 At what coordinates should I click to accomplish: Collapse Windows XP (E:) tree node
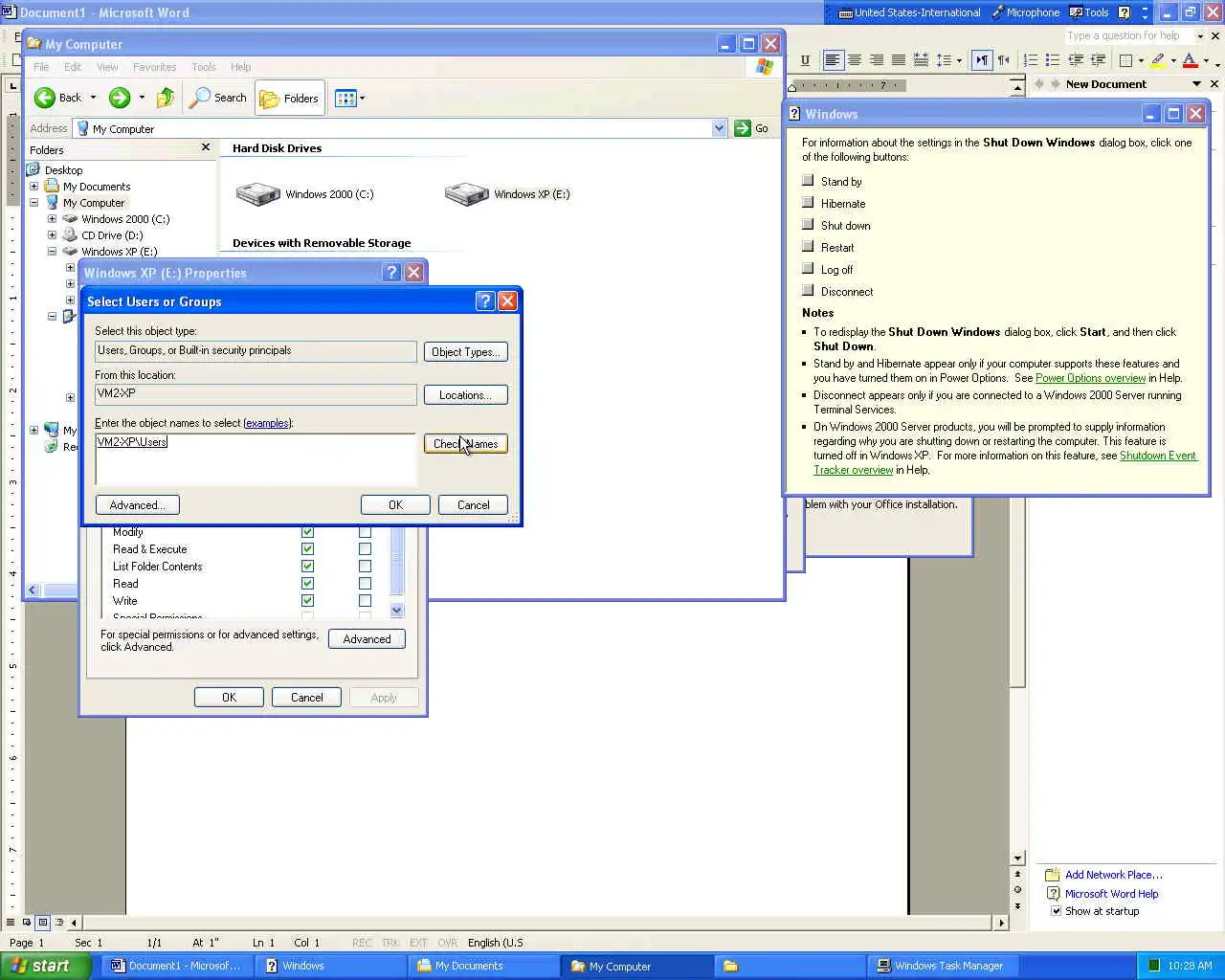tap(53, 252)
